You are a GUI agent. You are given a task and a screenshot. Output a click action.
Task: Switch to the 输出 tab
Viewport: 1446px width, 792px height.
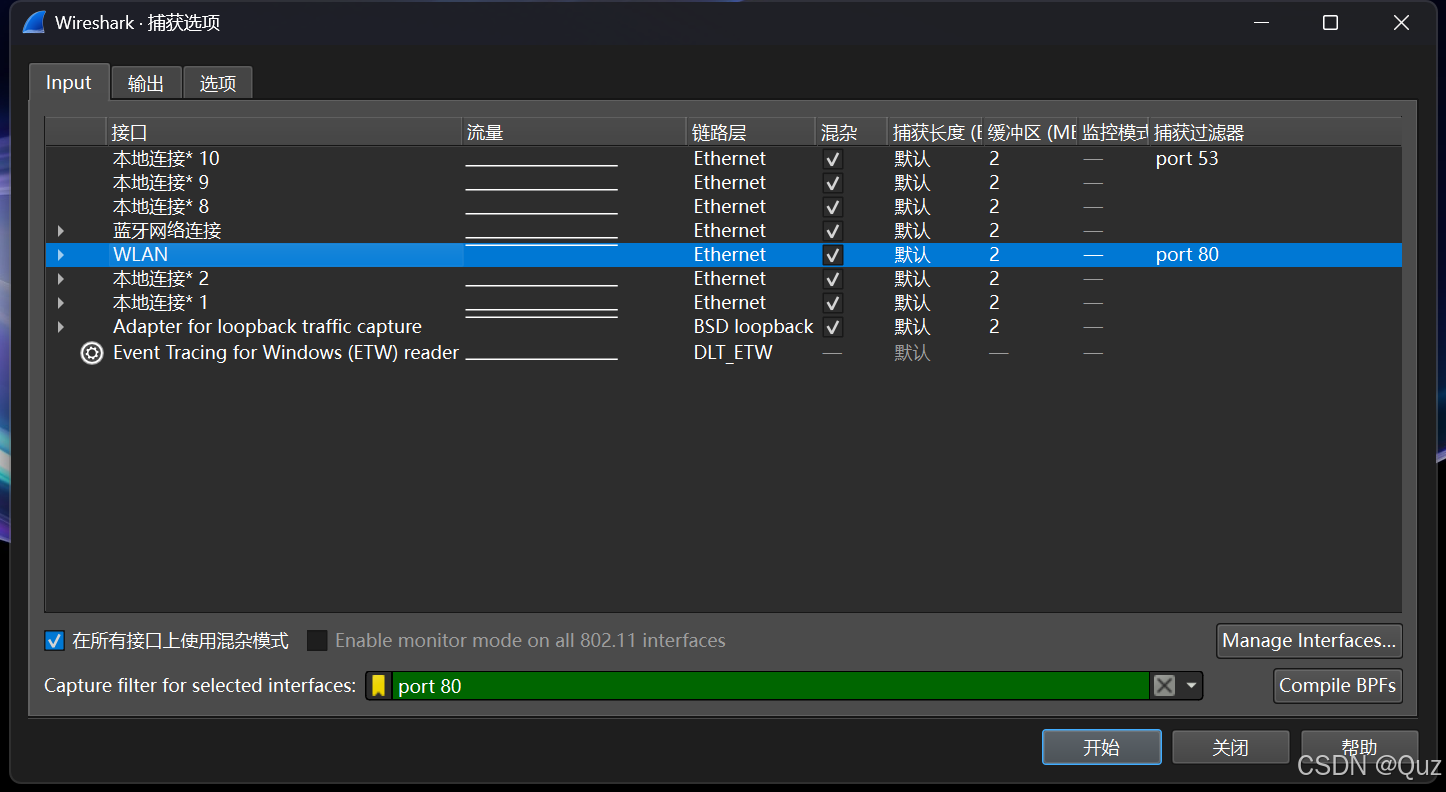[146, 83]
